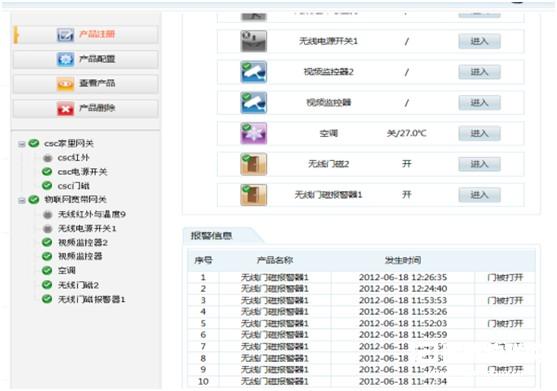
Task: Click 门被打开 in alarm row 1
Action: (x=505, y=277)
